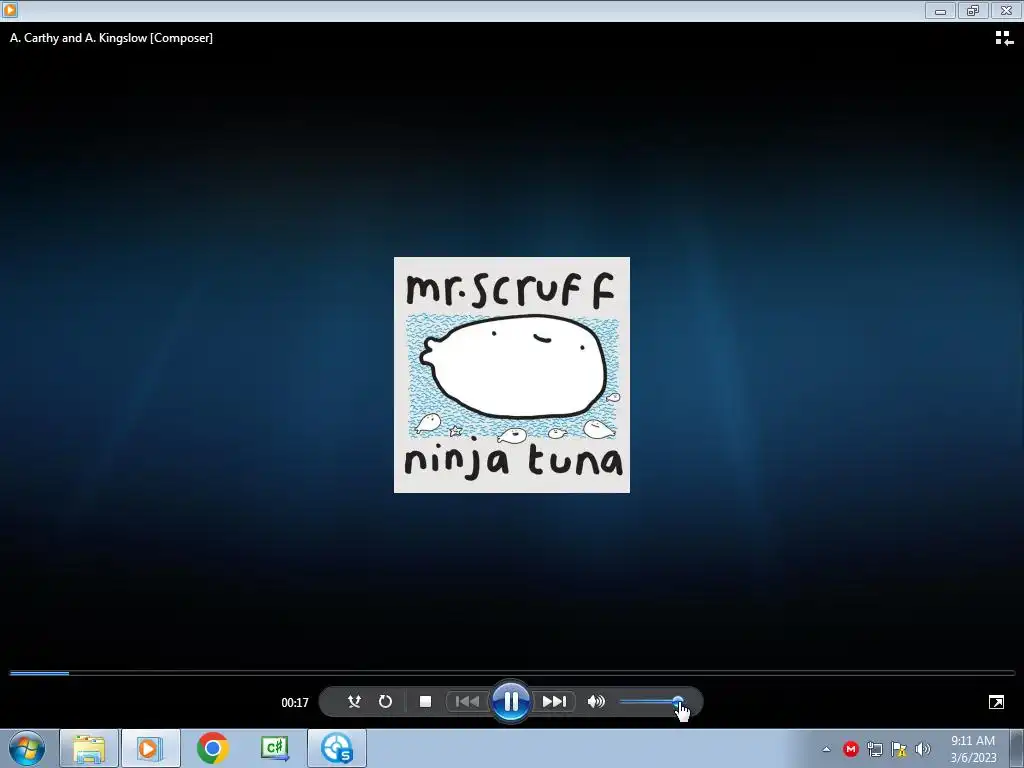
Task: Switch to Library view
Action: pos(1004,39)
